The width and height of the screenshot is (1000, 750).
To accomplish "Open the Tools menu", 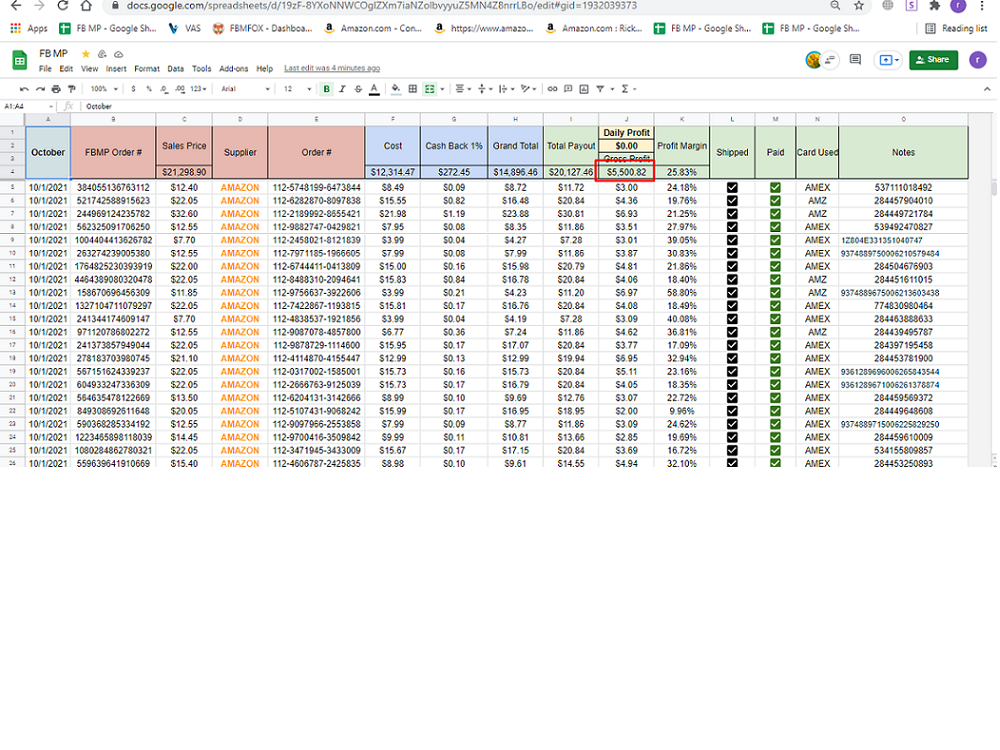I will click(x=202, y=69).
